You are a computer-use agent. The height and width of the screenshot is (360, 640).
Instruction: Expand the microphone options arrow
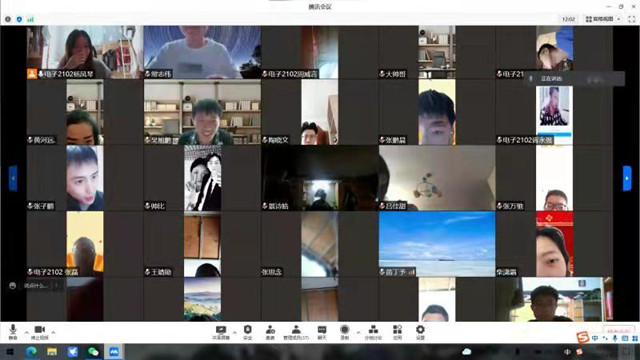click(27, 333)
